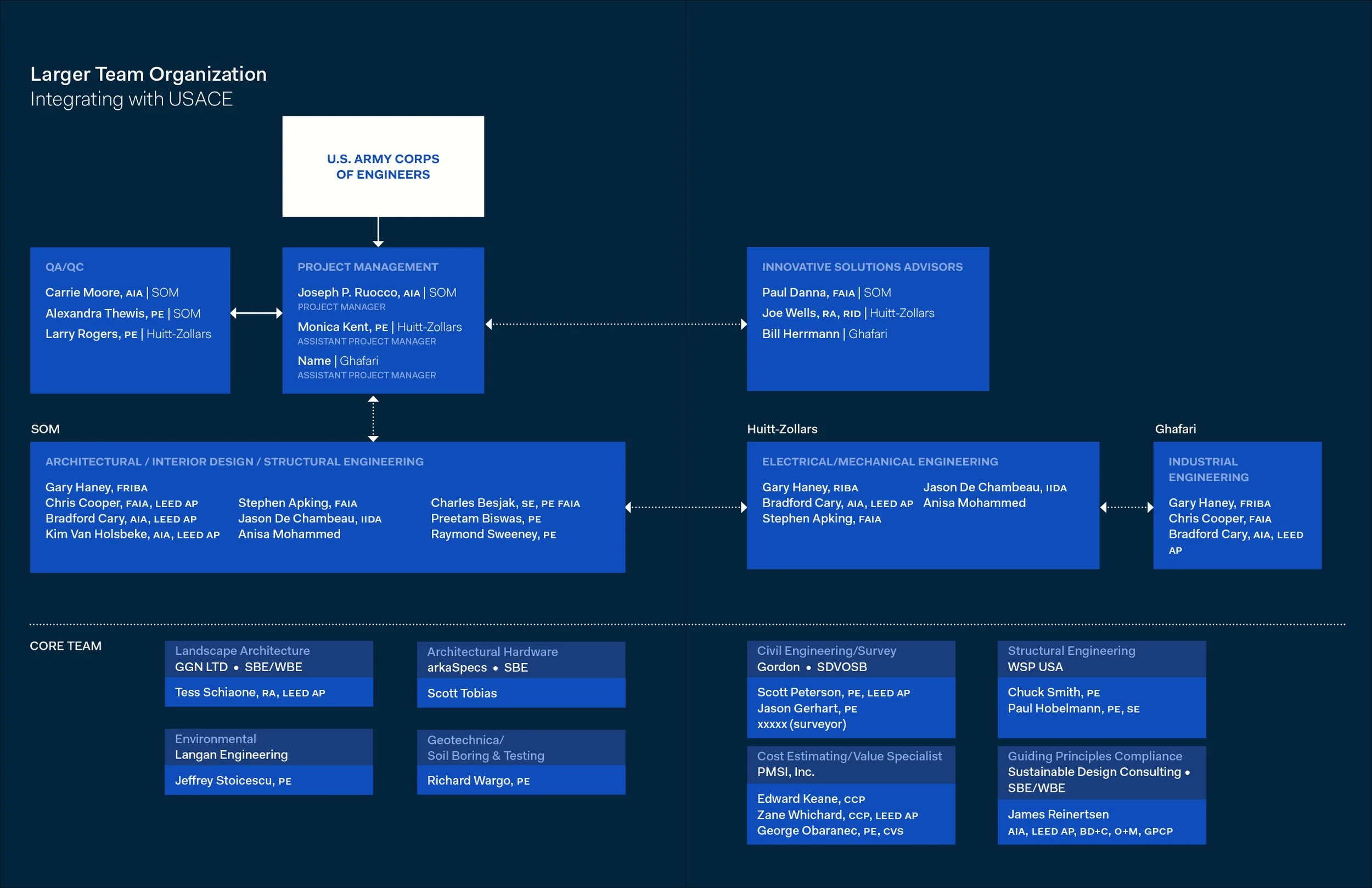Click Paul Hobelmann, PE, SE name
Viewport: 1372px width, 888px height.
pos(1073,709)
